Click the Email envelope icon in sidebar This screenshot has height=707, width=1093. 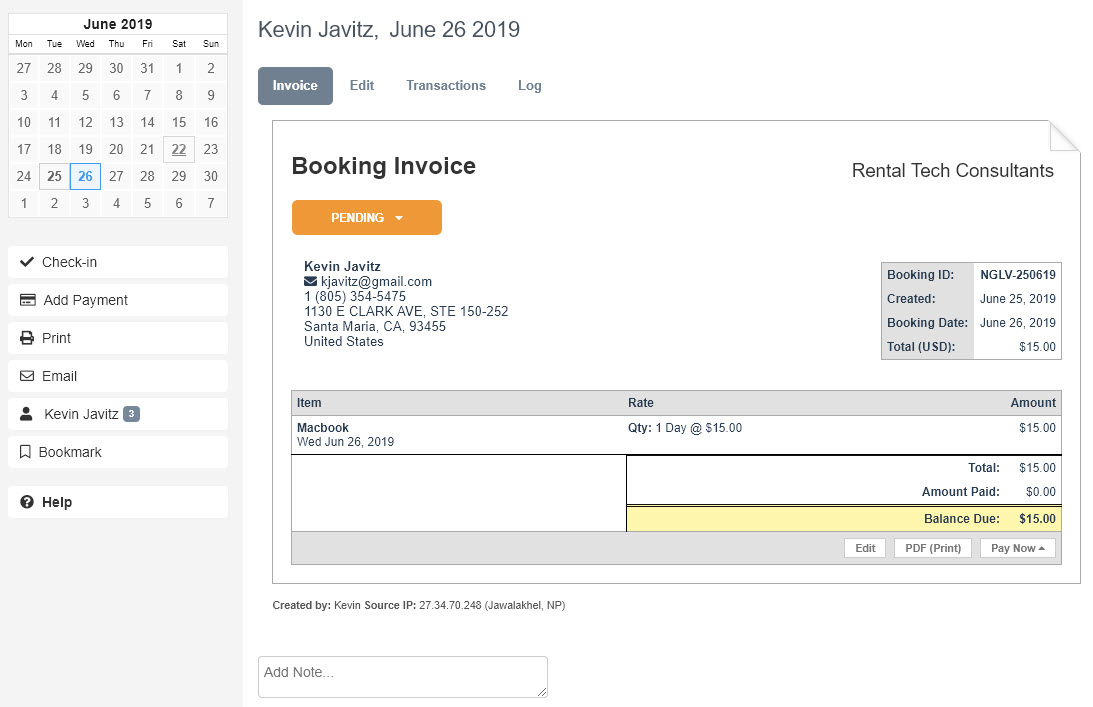tap(26, 376)
